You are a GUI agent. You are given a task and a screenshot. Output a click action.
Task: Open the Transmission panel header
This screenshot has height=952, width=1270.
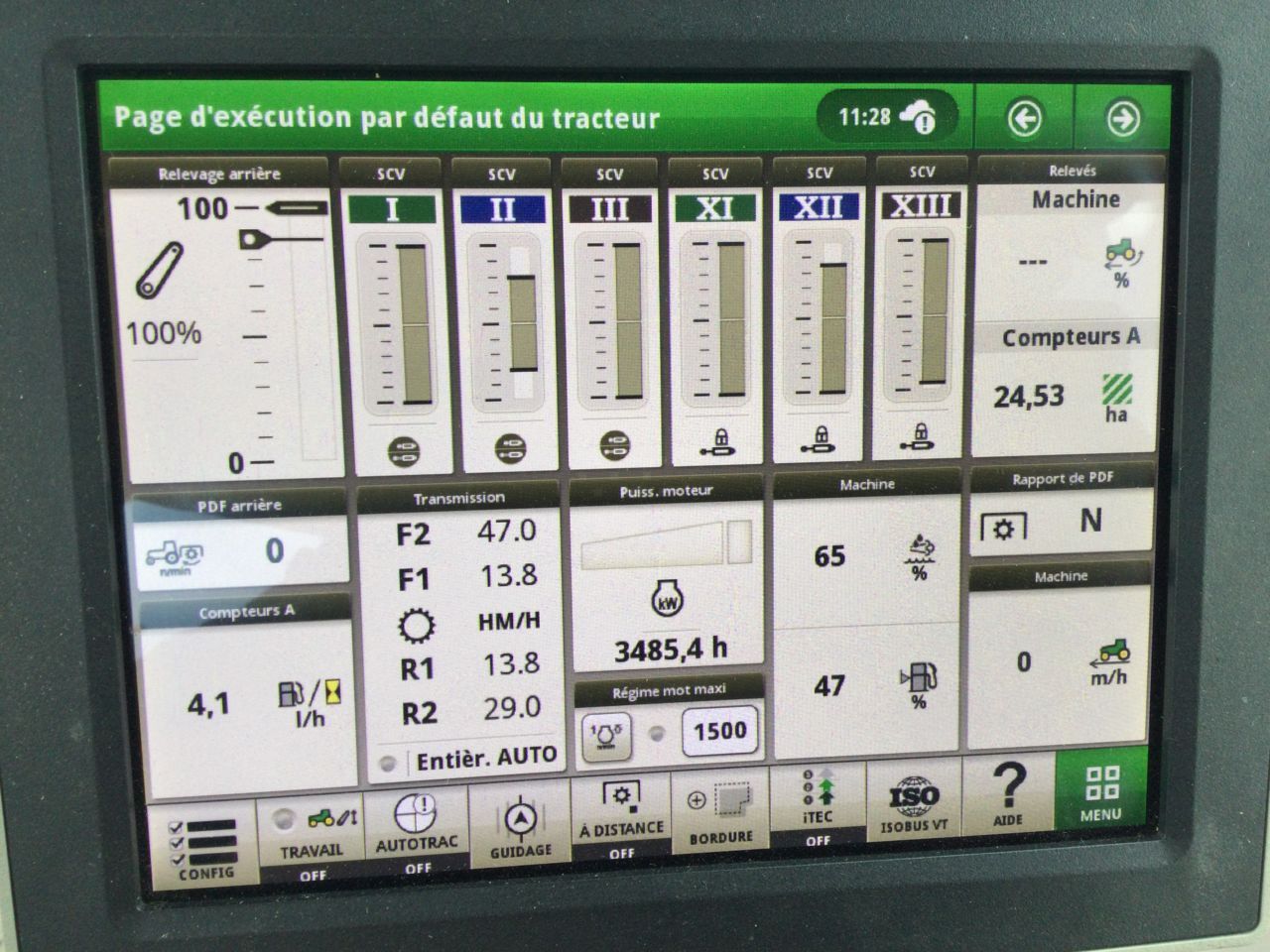[459, 498]
